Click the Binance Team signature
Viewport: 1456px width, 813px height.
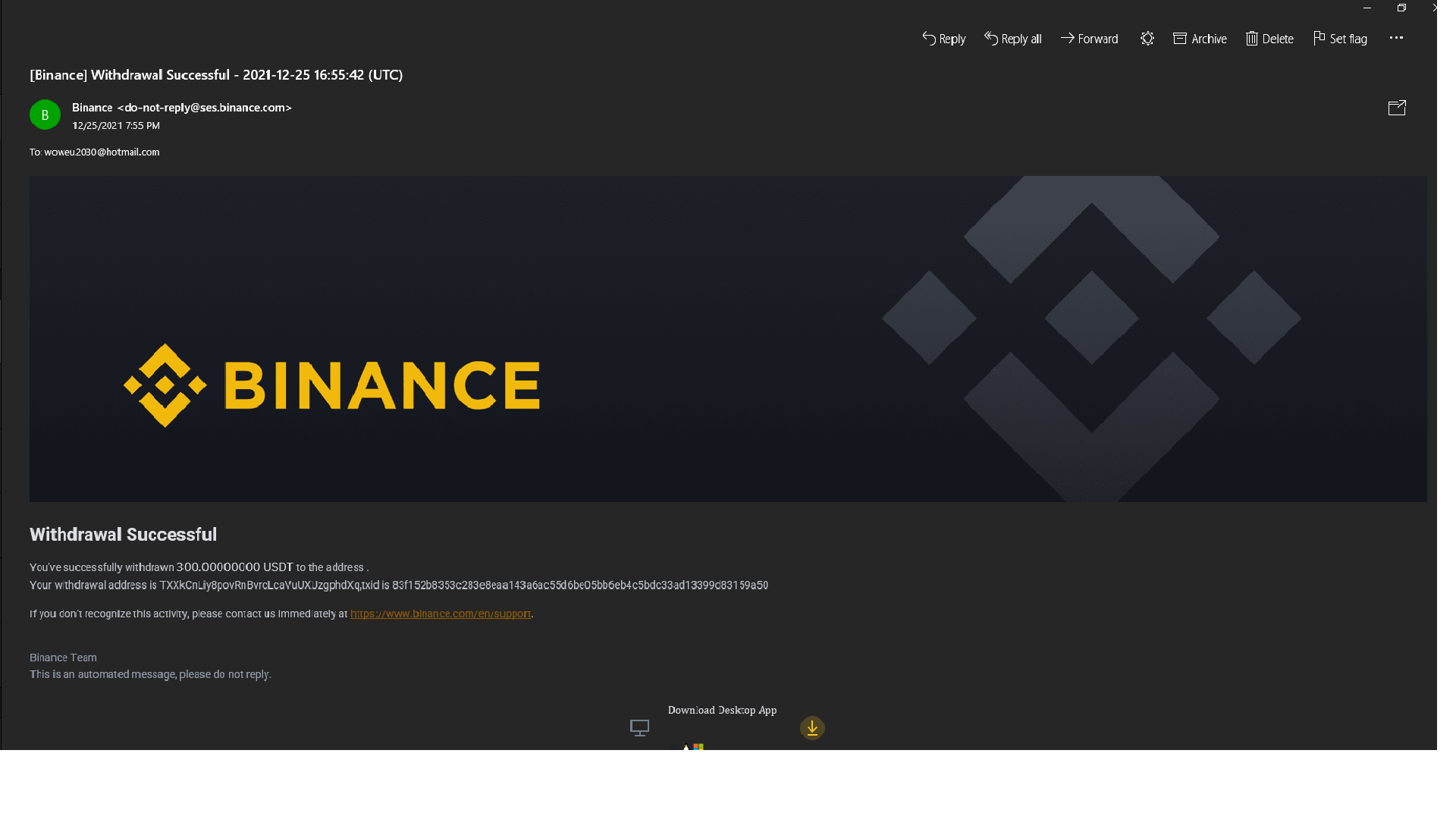coord(63,658)
